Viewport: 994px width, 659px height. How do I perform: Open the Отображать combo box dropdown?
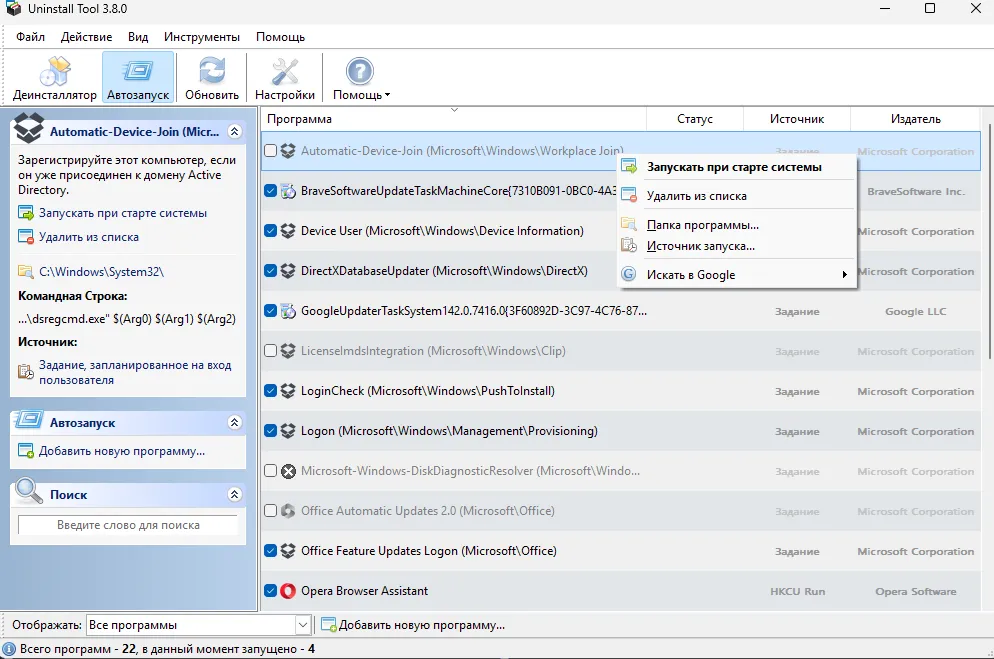pyautogui.click(x=303, y=625)
